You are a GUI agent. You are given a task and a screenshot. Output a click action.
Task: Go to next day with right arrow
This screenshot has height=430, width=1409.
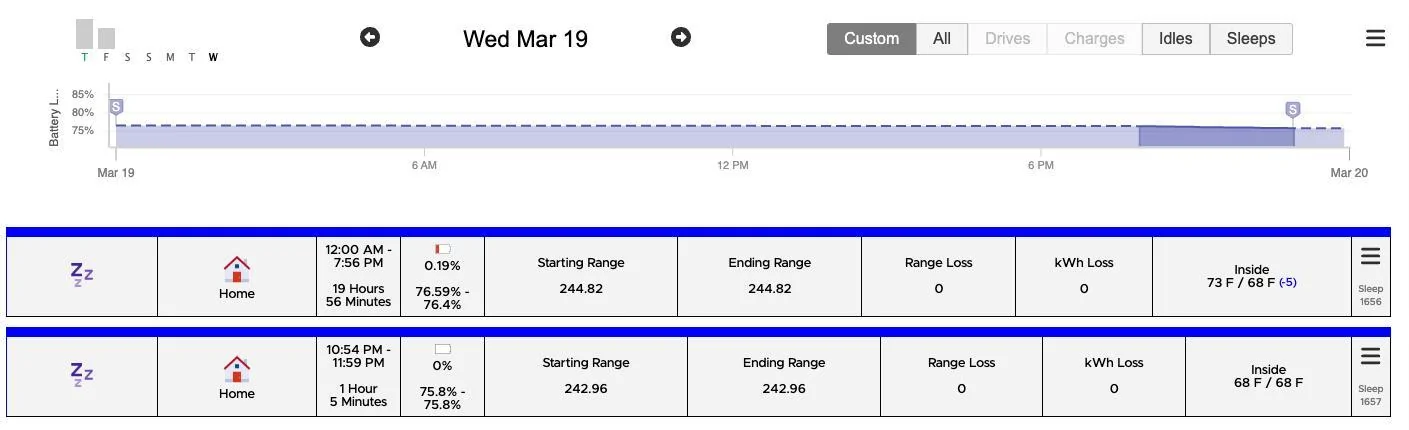(681, 37)
